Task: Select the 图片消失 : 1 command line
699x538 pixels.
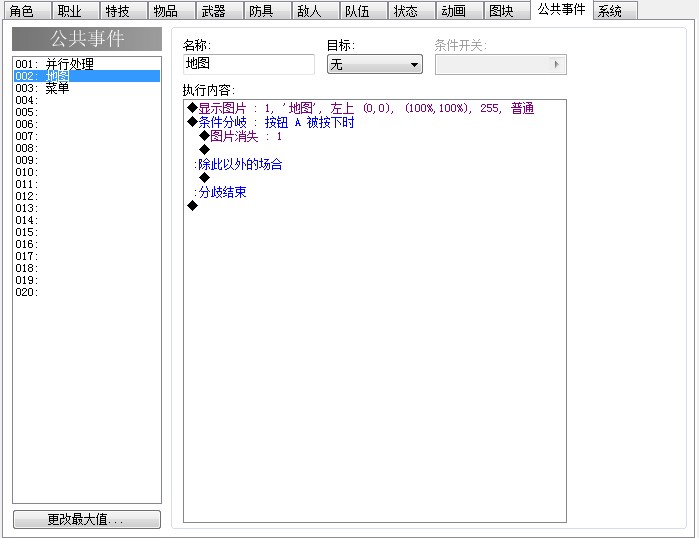Action: click(x=375, y=136)
